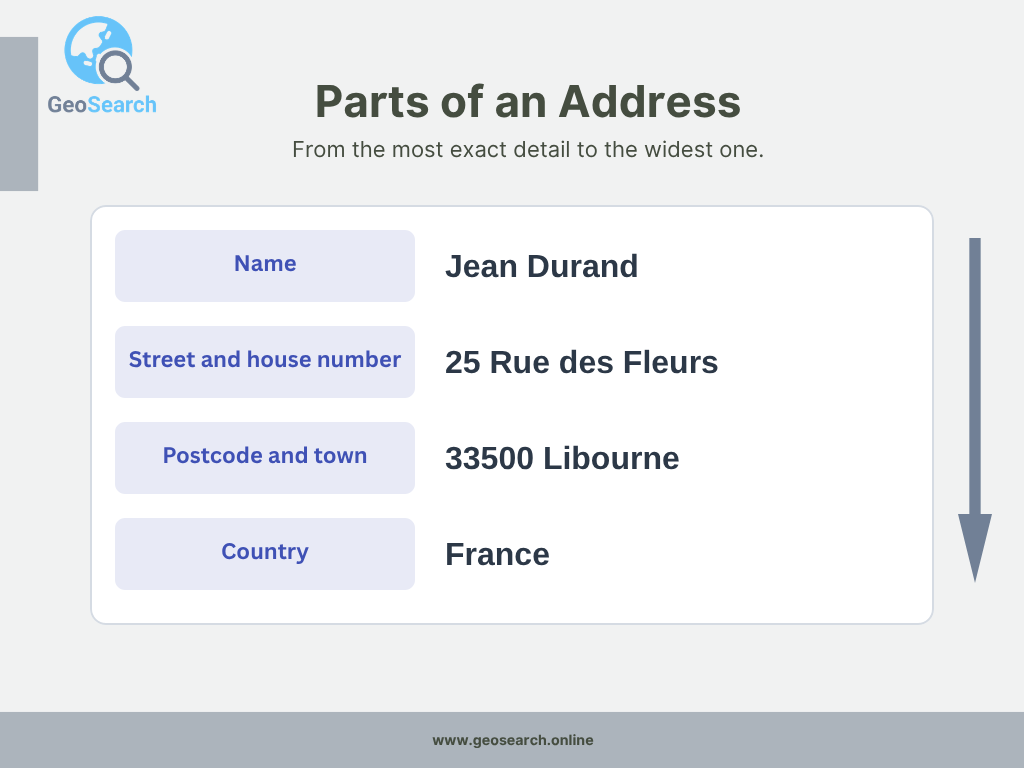Click the value 'Jean Durand'
Image resolution: width=1024 pixels, height=768 pixels.
pyautogui.click(x=541, y=266)
